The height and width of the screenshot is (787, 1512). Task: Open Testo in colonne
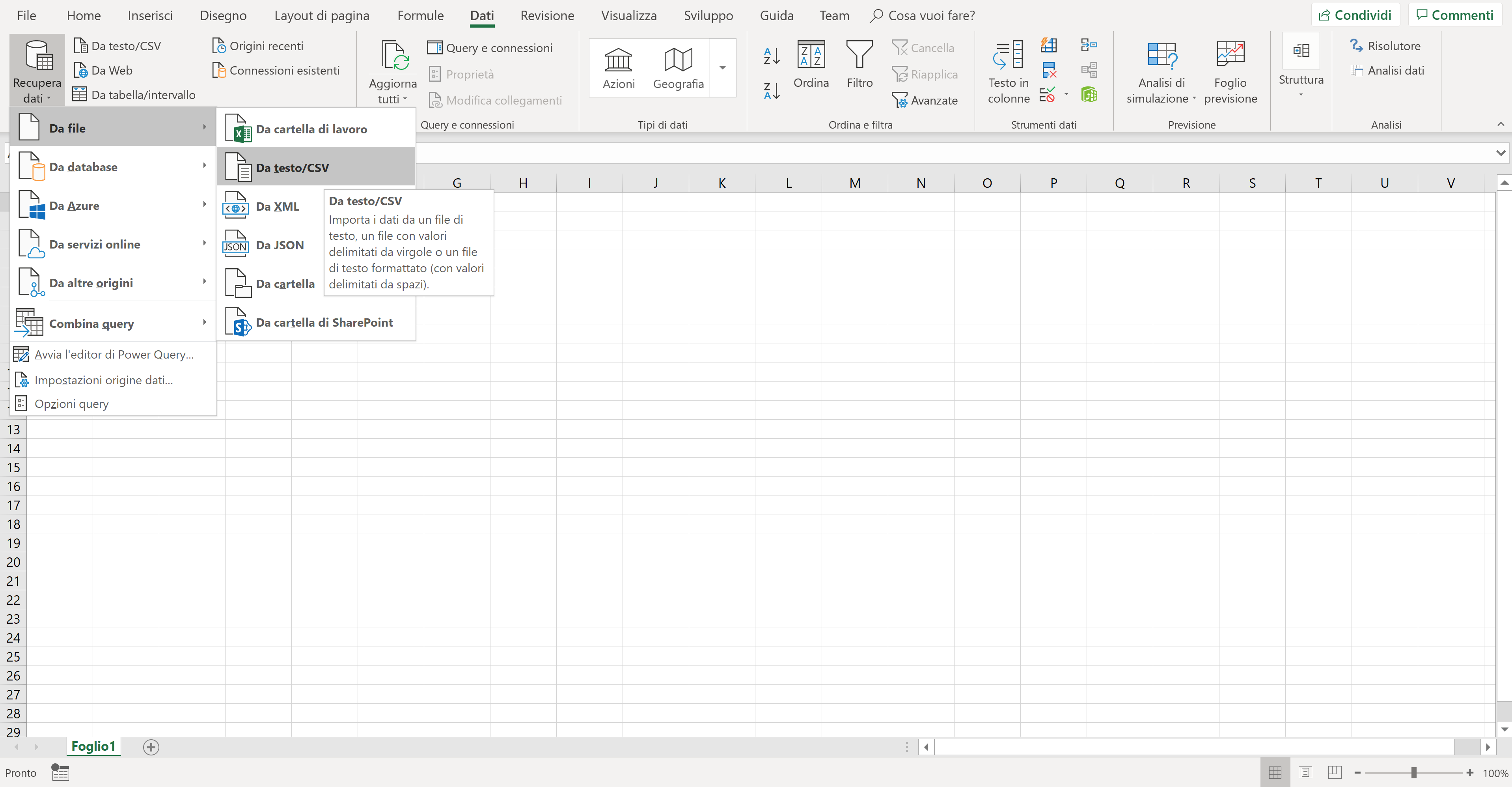pyautogui.click(x=1009, y=72)
